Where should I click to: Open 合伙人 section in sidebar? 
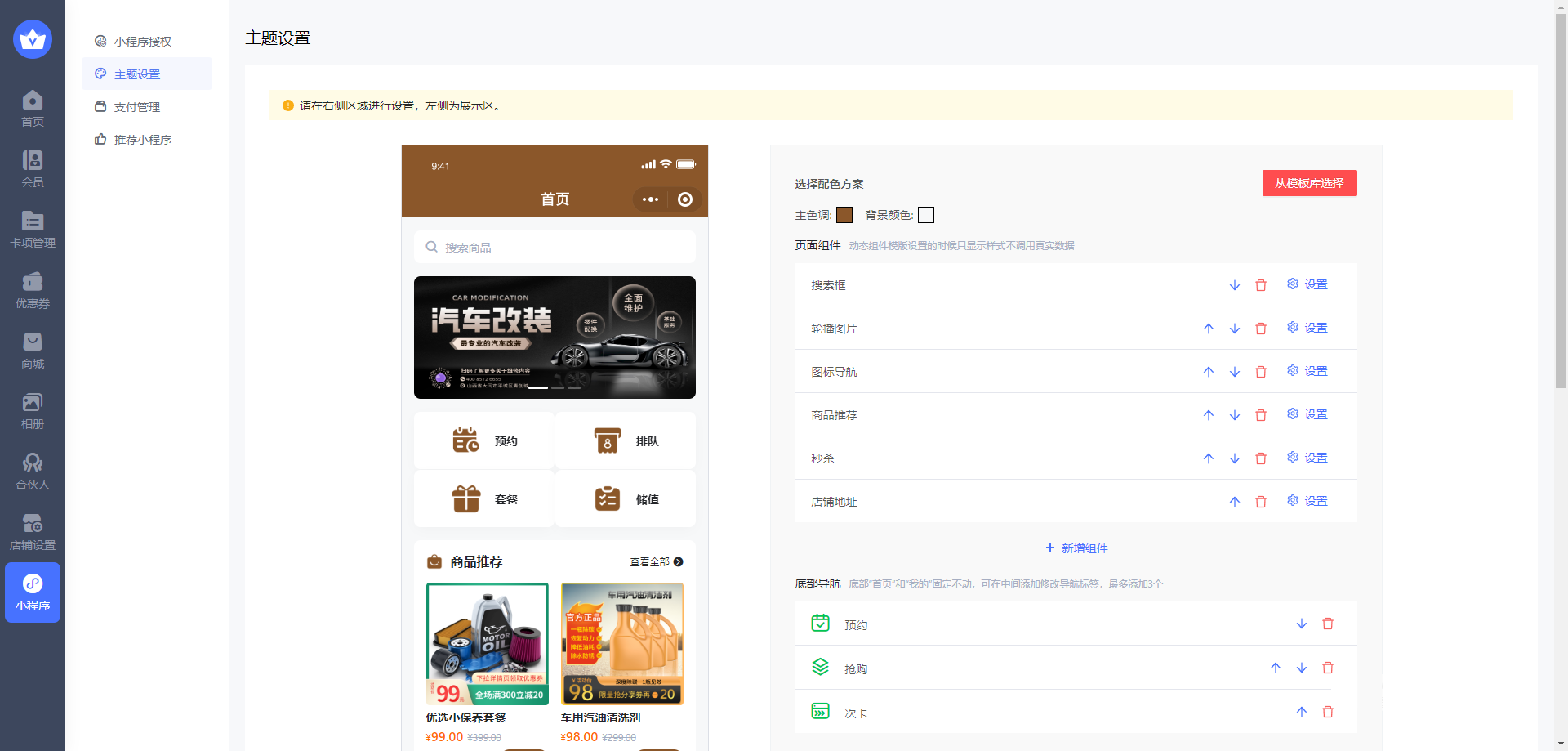pos(33,472)
